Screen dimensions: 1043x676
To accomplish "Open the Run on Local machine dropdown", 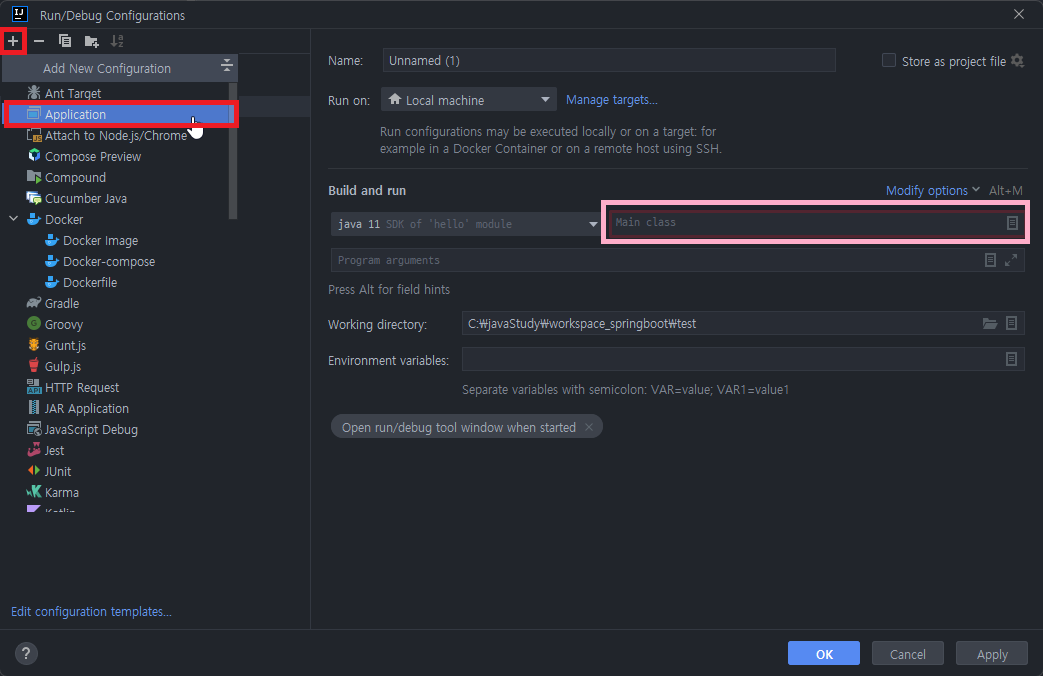I will (468, 100).
